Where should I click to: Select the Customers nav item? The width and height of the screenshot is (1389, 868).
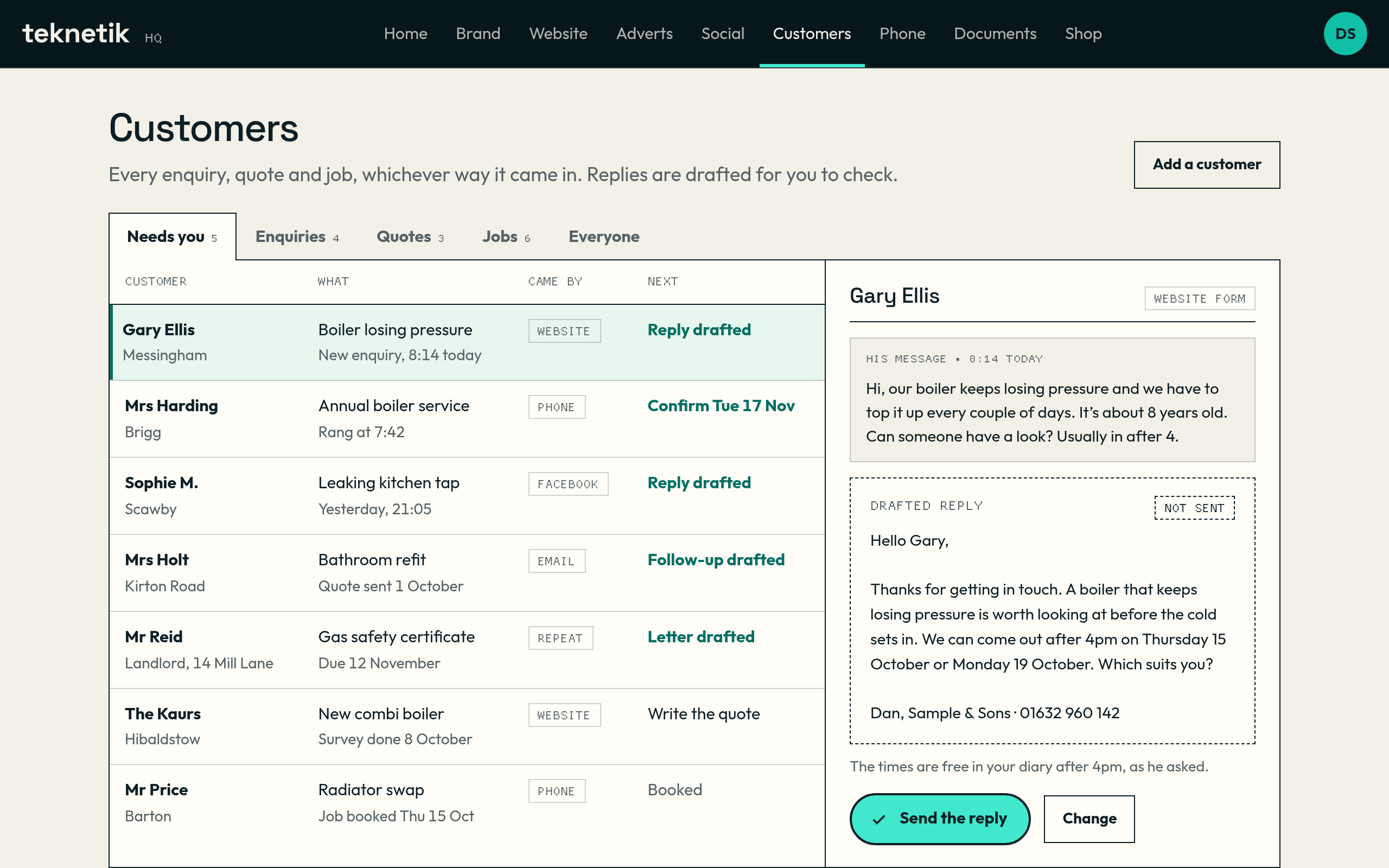[x=812, y=33]
